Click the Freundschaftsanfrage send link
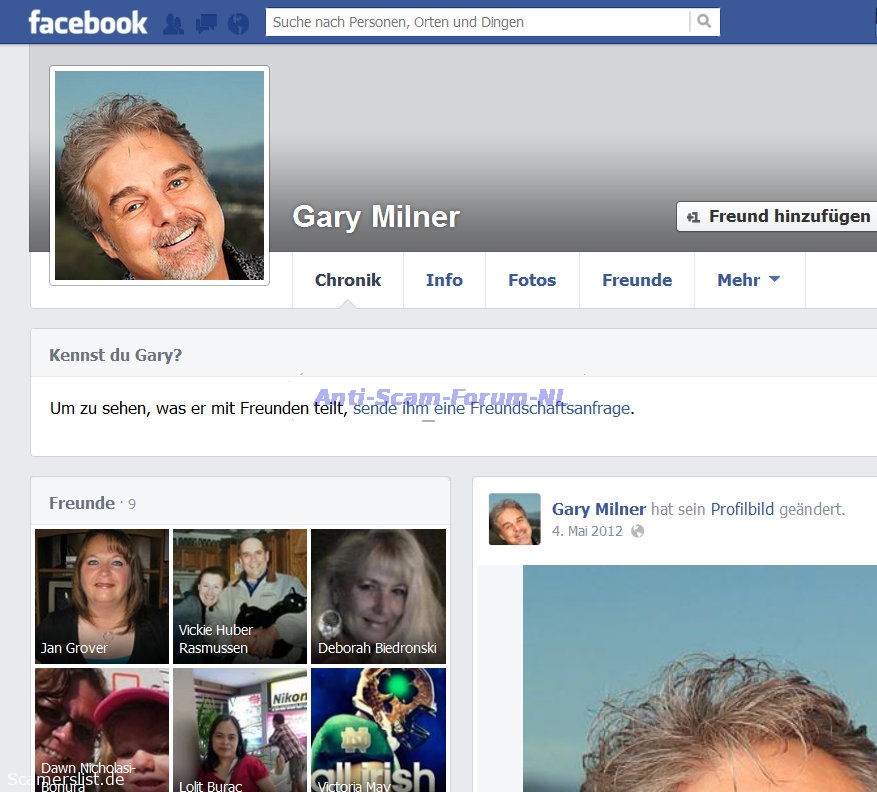The width and height of the screenshot is (877, 792). click(x=492, y=408)
